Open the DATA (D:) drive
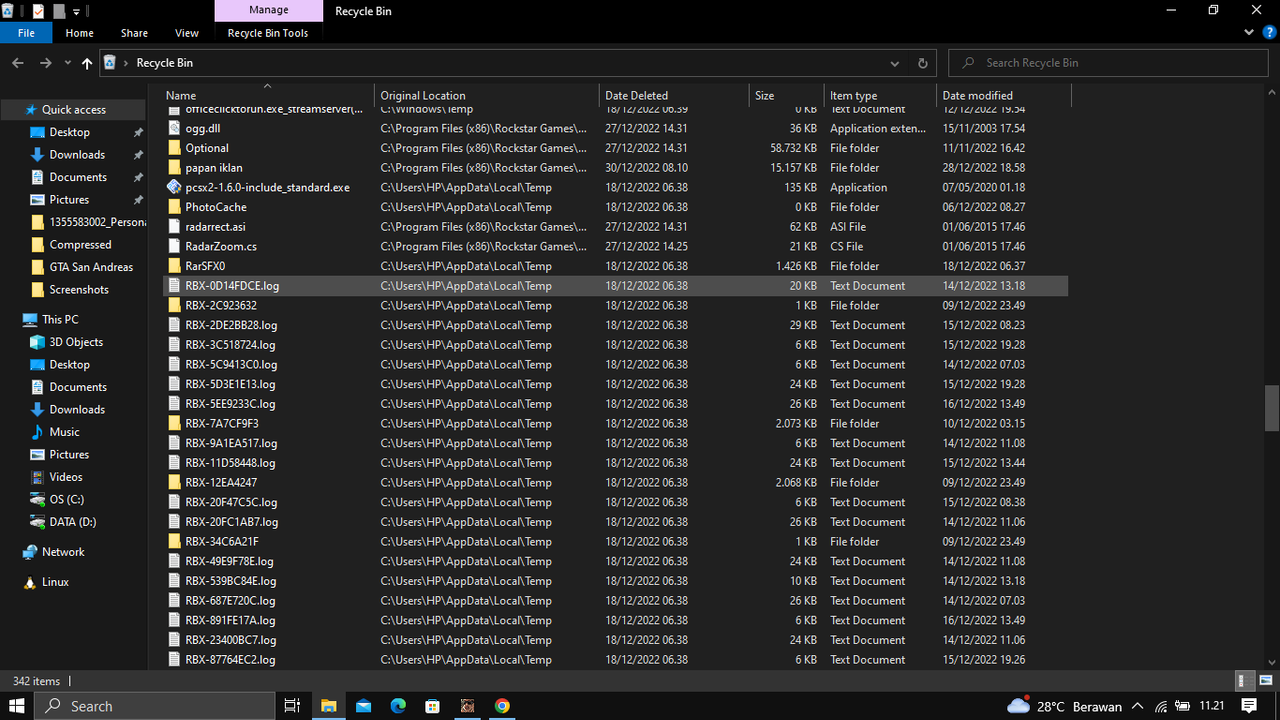Image resolution: width=1280 pixels, height=720 pixels. pyautogui.click(x=72, y=522)
